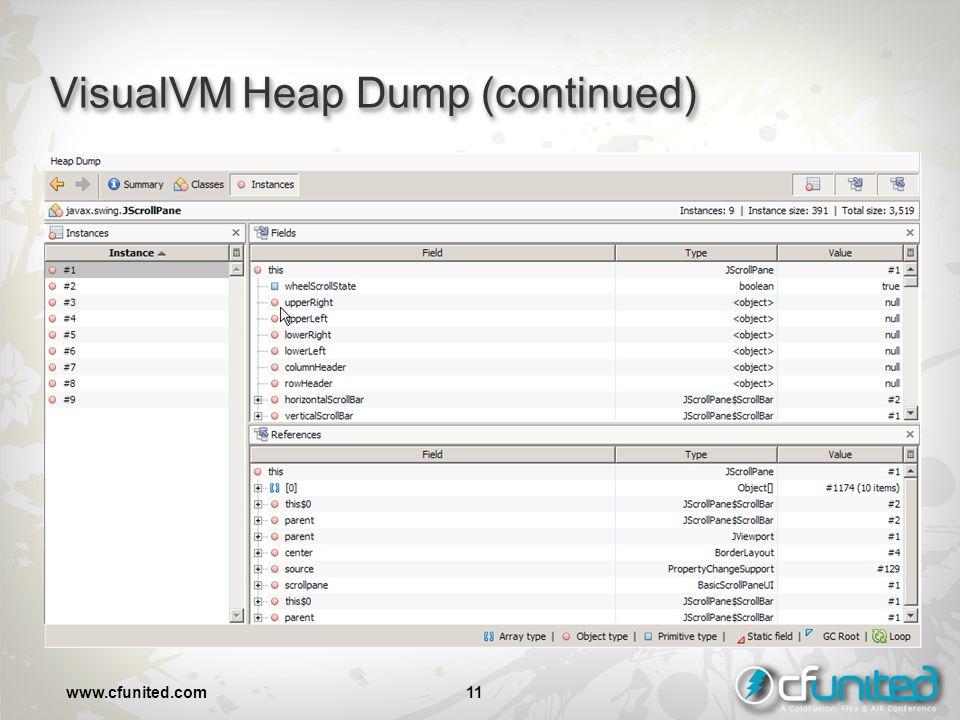Click the lowerLeft field row
Viewport: 960px width, 720px height.
(577, 351)
